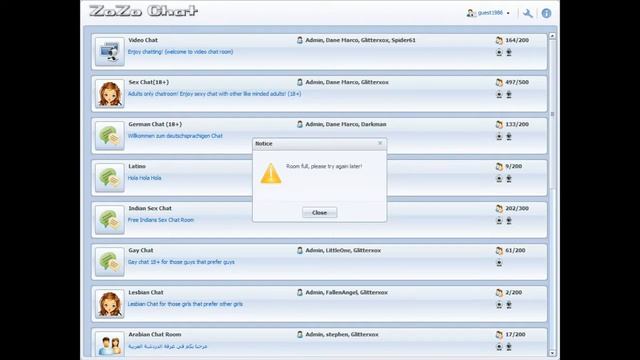The image size is (640, 360).
Task: Open the Sex Chat(18+) room title
Action: point(149,82)
